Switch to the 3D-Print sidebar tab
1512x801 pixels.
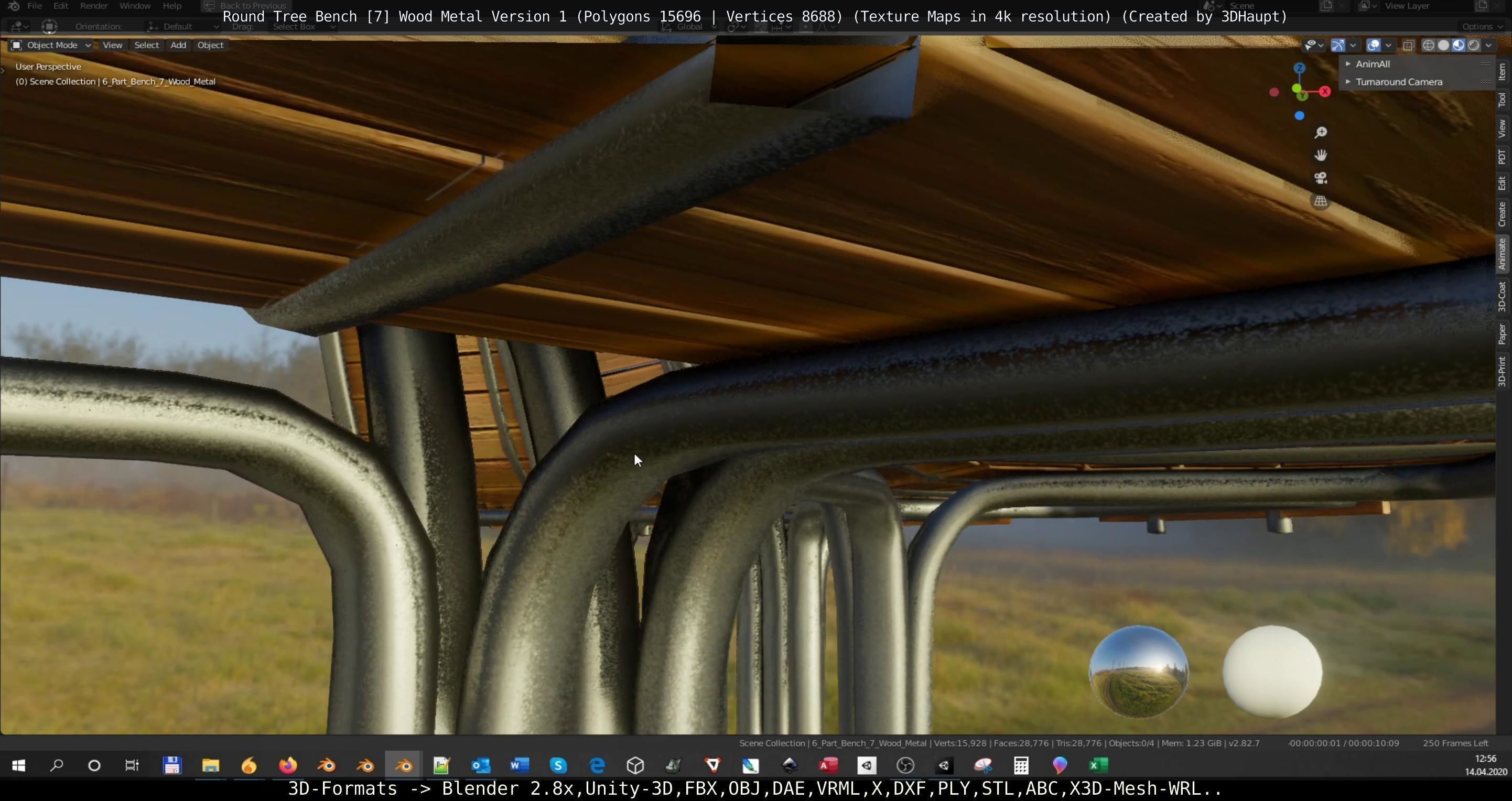click(1502, 371)
